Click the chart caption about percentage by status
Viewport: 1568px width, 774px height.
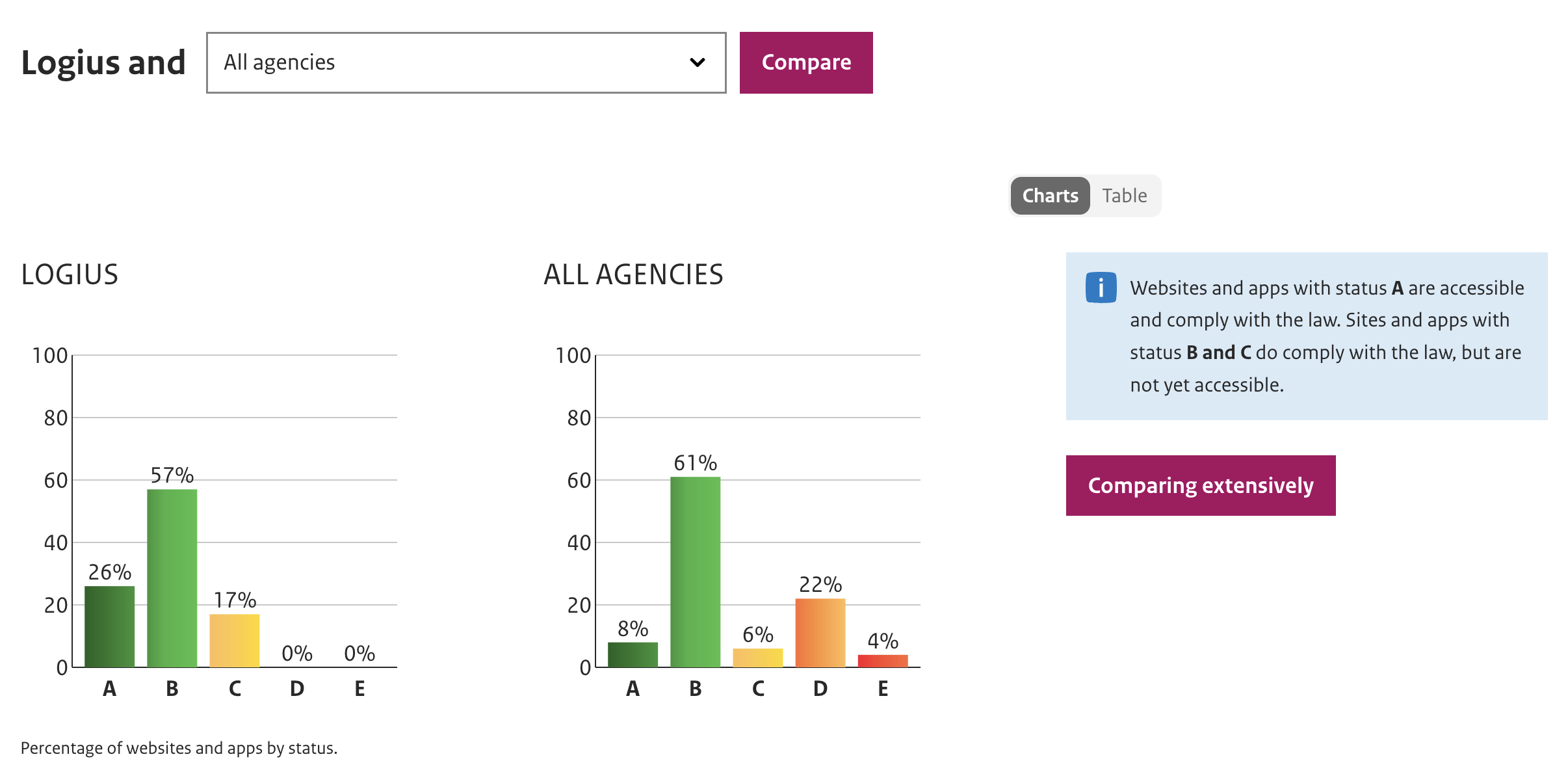click(179, 748)
